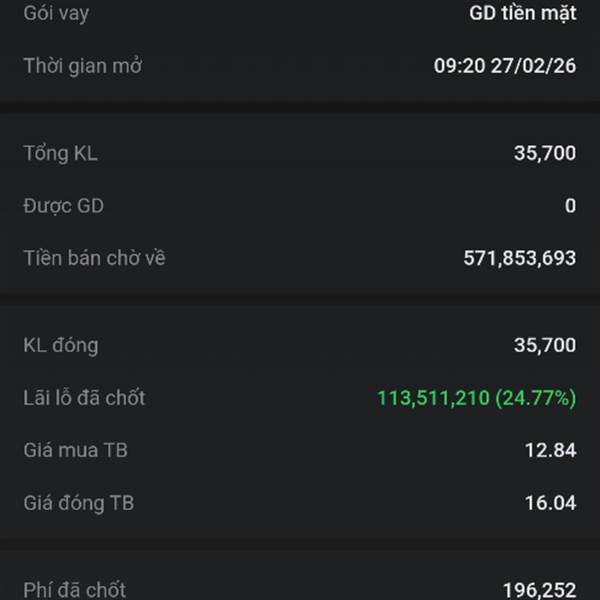Image resolution: width=600 pixels, height=600 pixels.
Task: Select the green profit figure 113,511,210 (24.77%)
Action: (476, 398)
